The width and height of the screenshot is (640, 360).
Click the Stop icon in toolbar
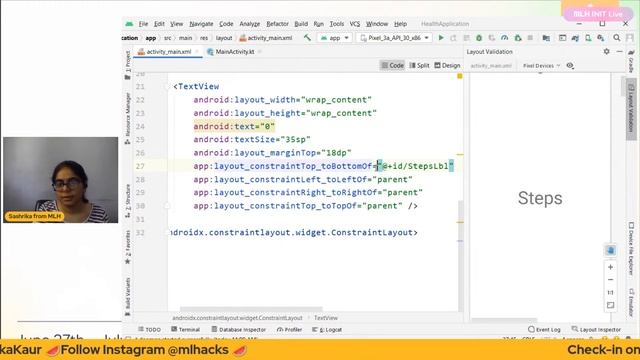530,38
